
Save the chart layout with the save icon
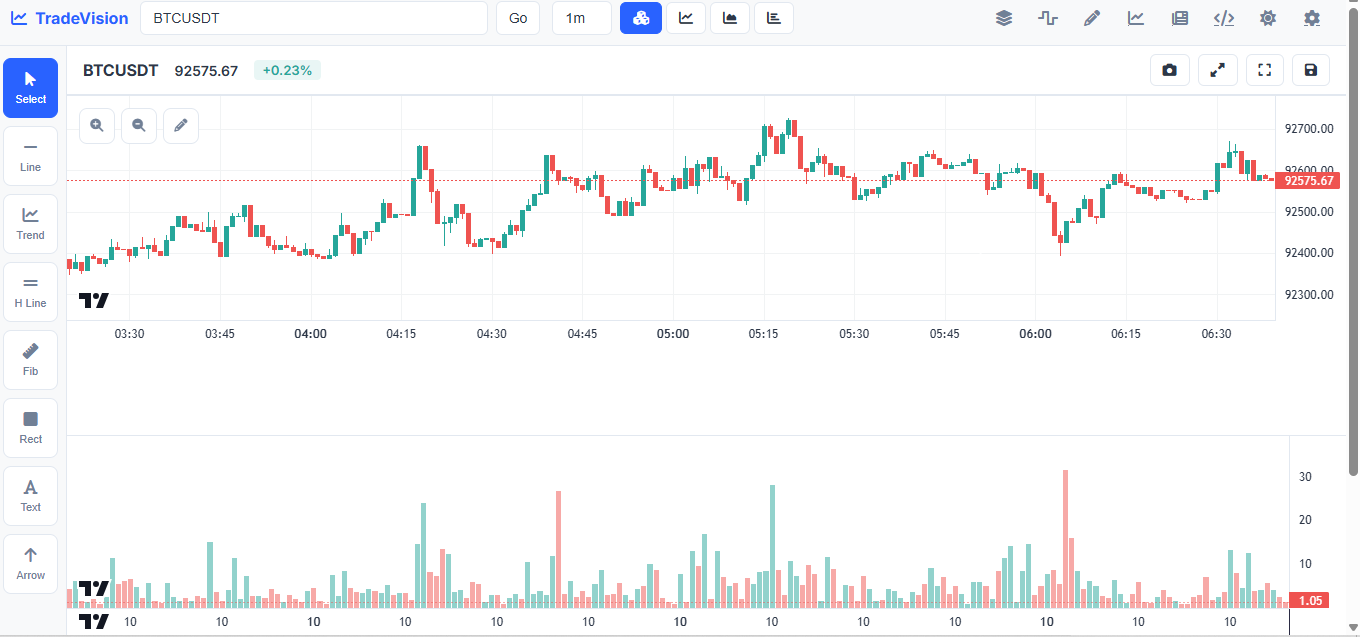pos(1310,70)
